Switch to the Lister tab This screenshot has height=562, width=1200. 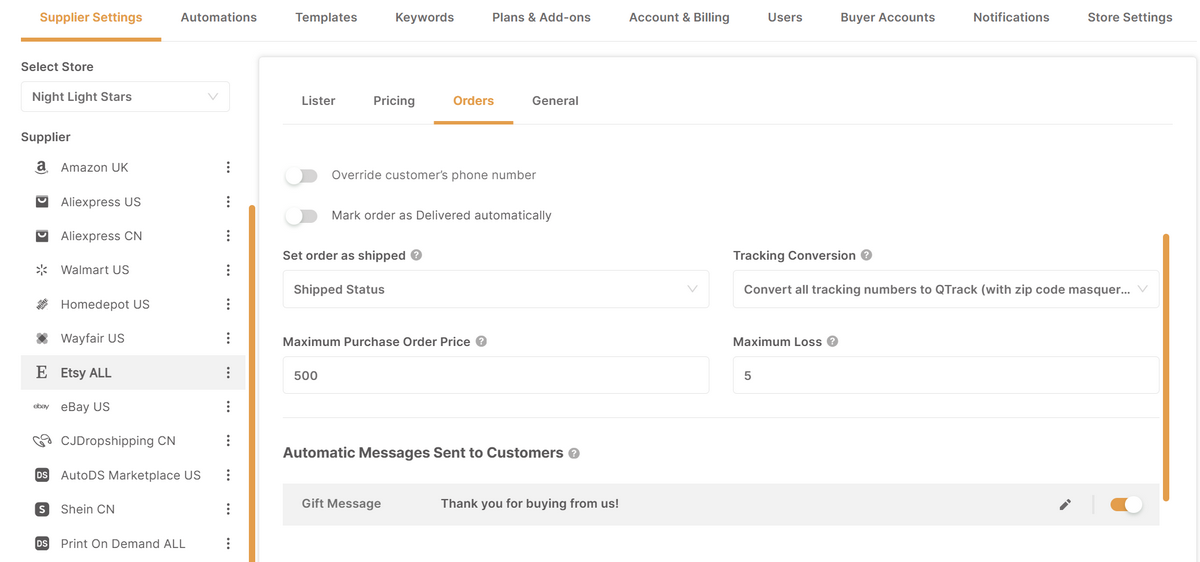[318, 101]
